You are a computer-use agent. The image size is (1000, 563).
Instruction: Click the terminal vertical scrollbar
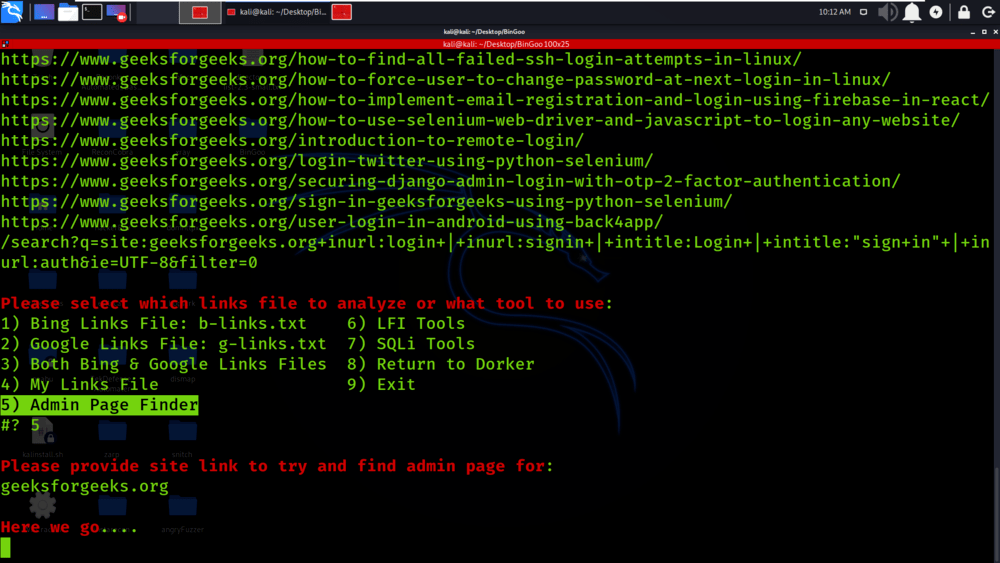coord(997,515)
